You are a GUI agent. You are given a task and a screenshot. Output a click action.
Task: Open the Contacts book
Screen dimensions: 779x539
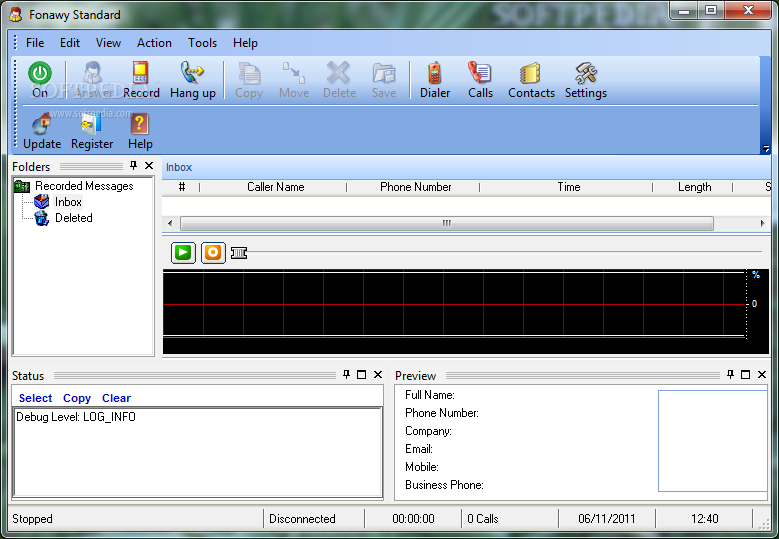531,79
